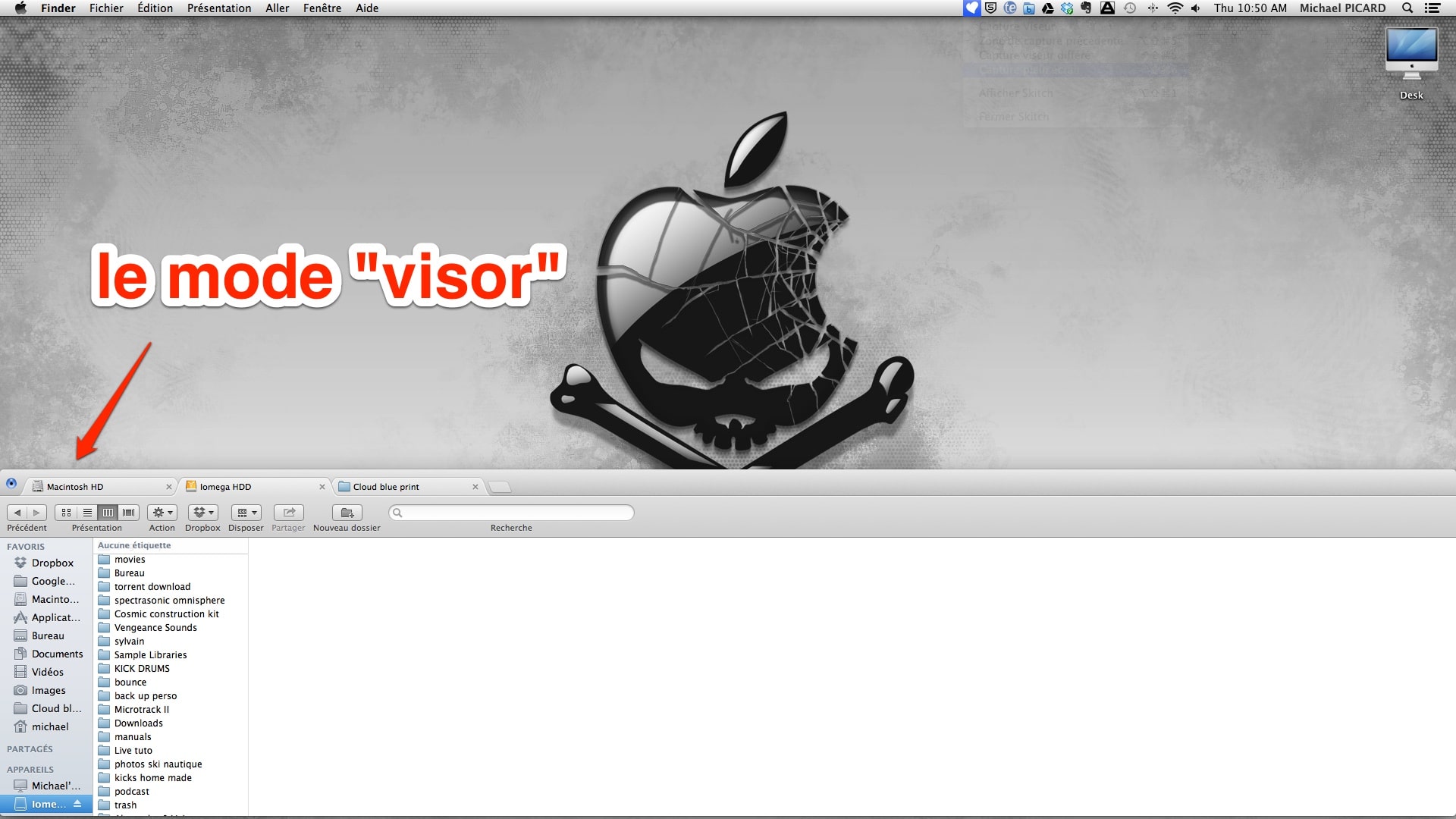Switch to Cover Flow view mode
Viewport: 1456px width, 819px height.
tap(129, 513)
